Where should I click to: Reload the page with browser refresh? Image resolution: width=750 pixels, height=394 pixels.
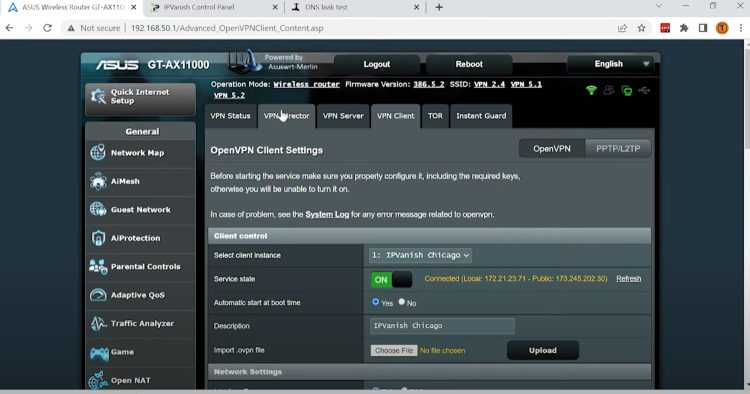click(x=47, y=28)
